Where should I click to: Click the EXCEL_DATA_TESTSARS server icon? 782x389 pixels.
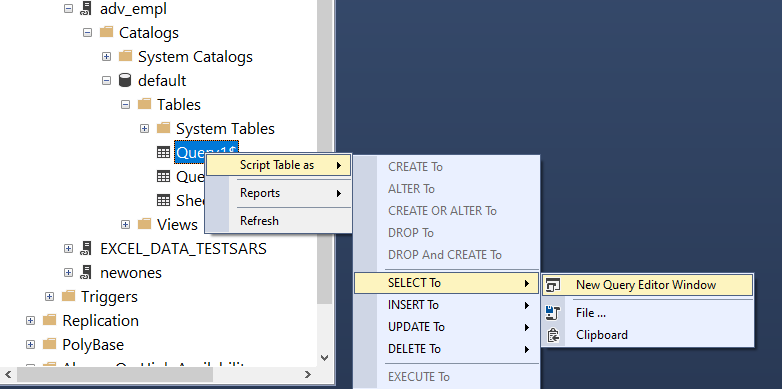(x=86, y=248)
